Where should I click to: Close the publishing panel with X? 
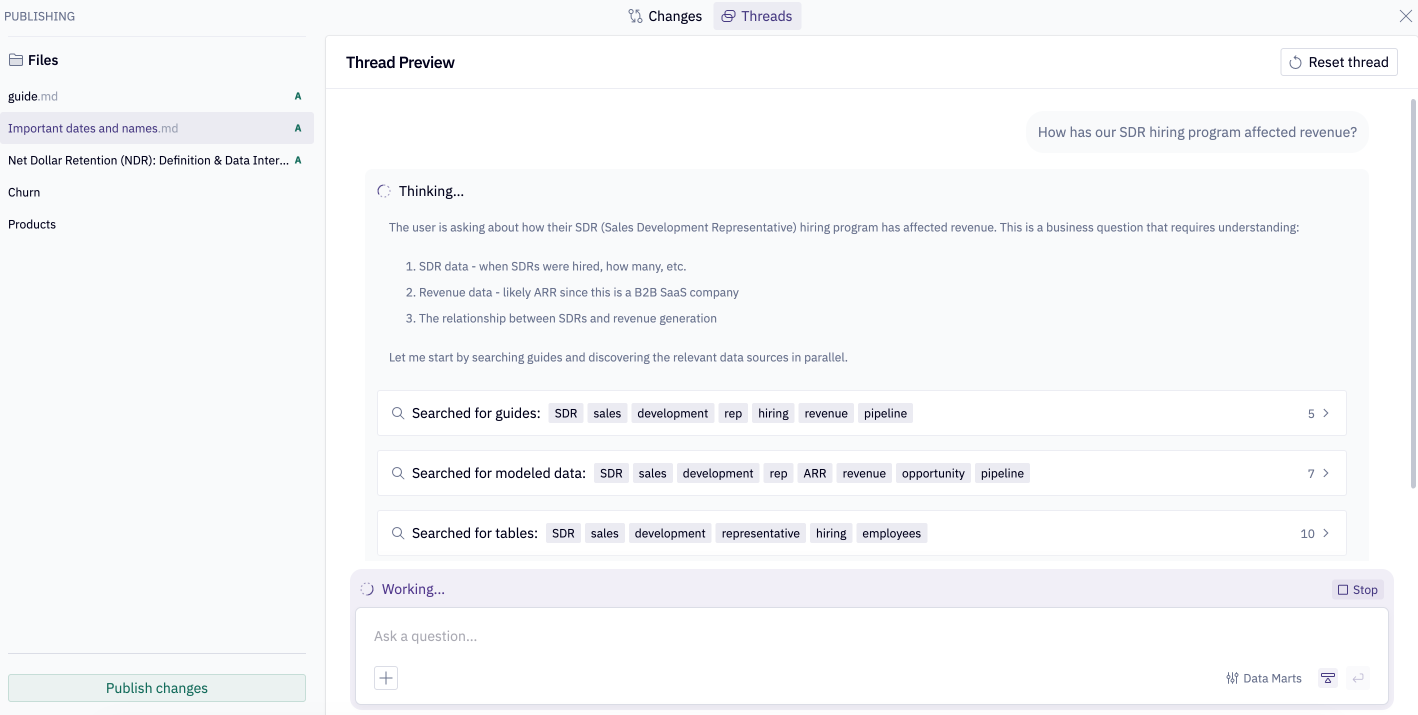[1405, 16]
